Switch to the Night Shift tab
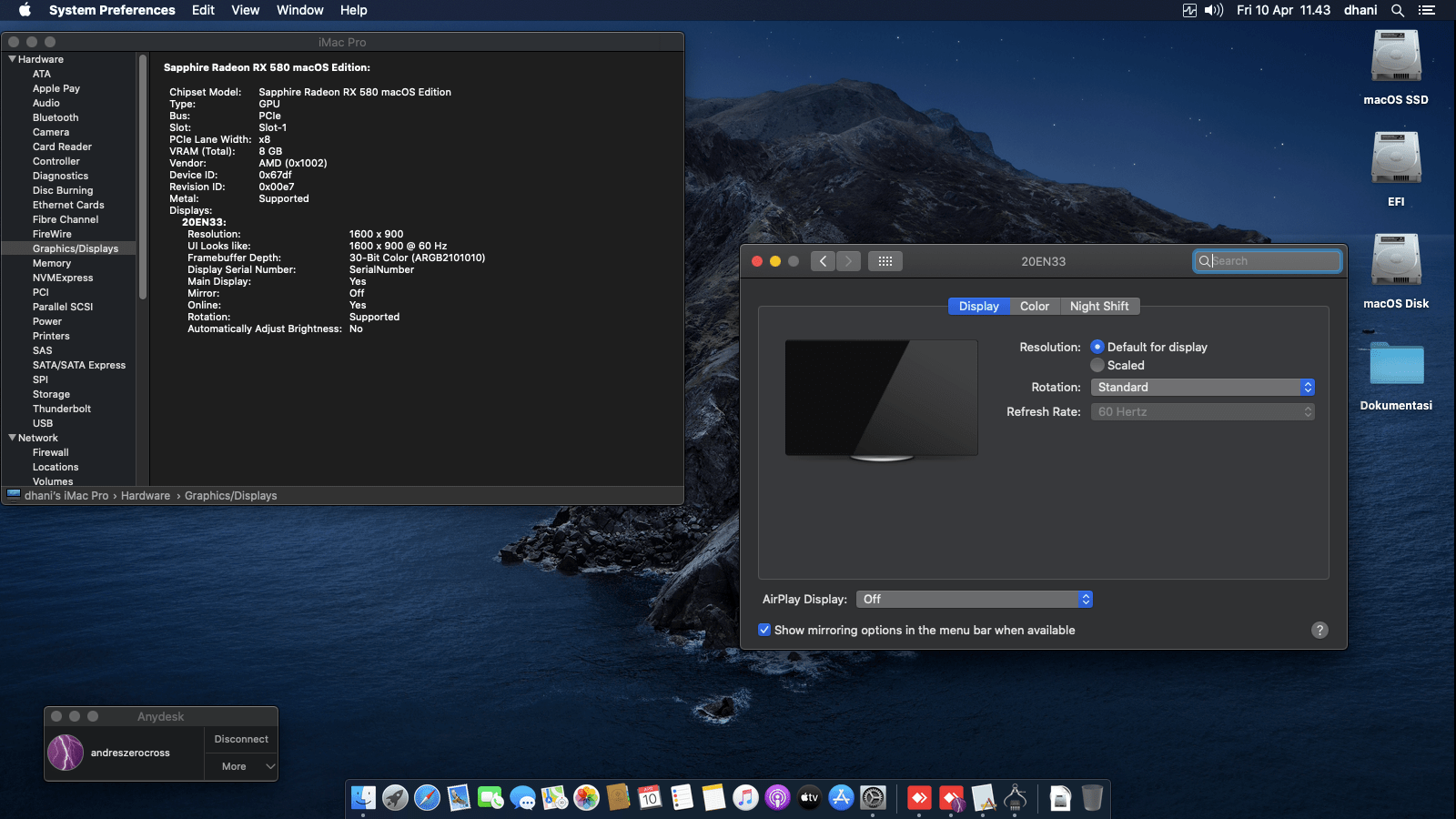This screenshot has height=819, width=1456. click(1099, 306)
